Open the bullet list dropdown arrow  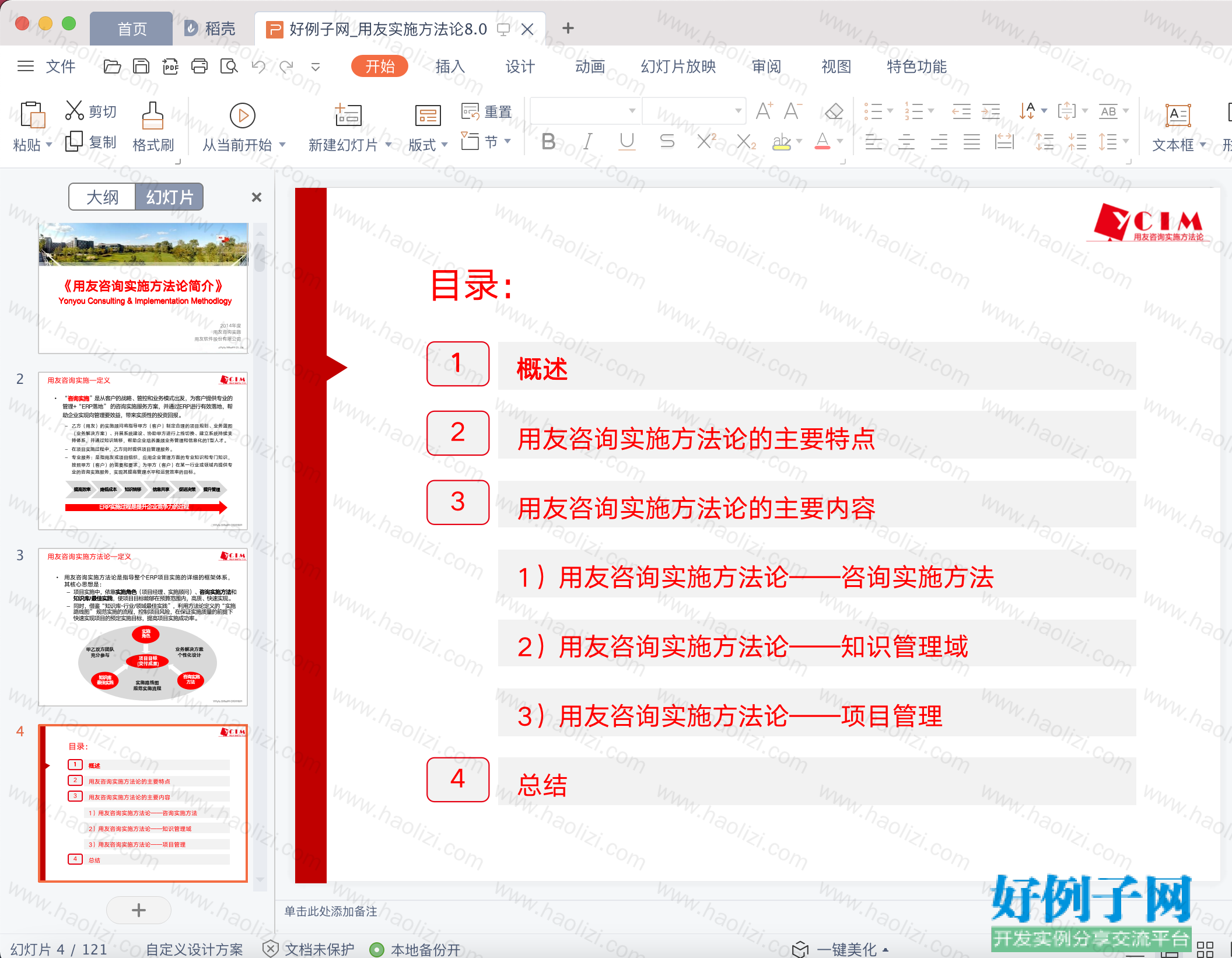(890, 111)
